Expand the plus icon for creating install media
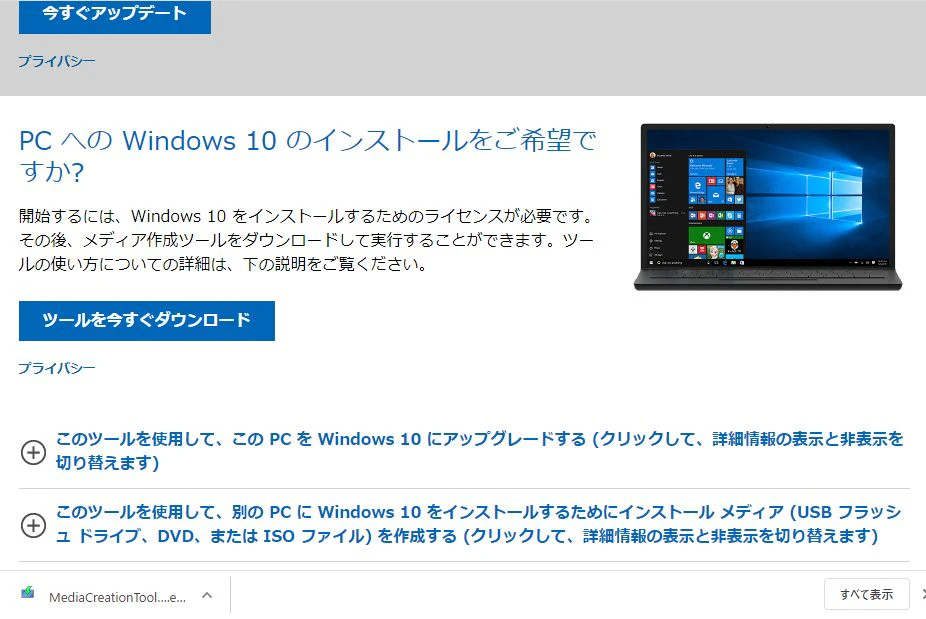The height and width of the screenshot is (619, 926). click(33, 525)
